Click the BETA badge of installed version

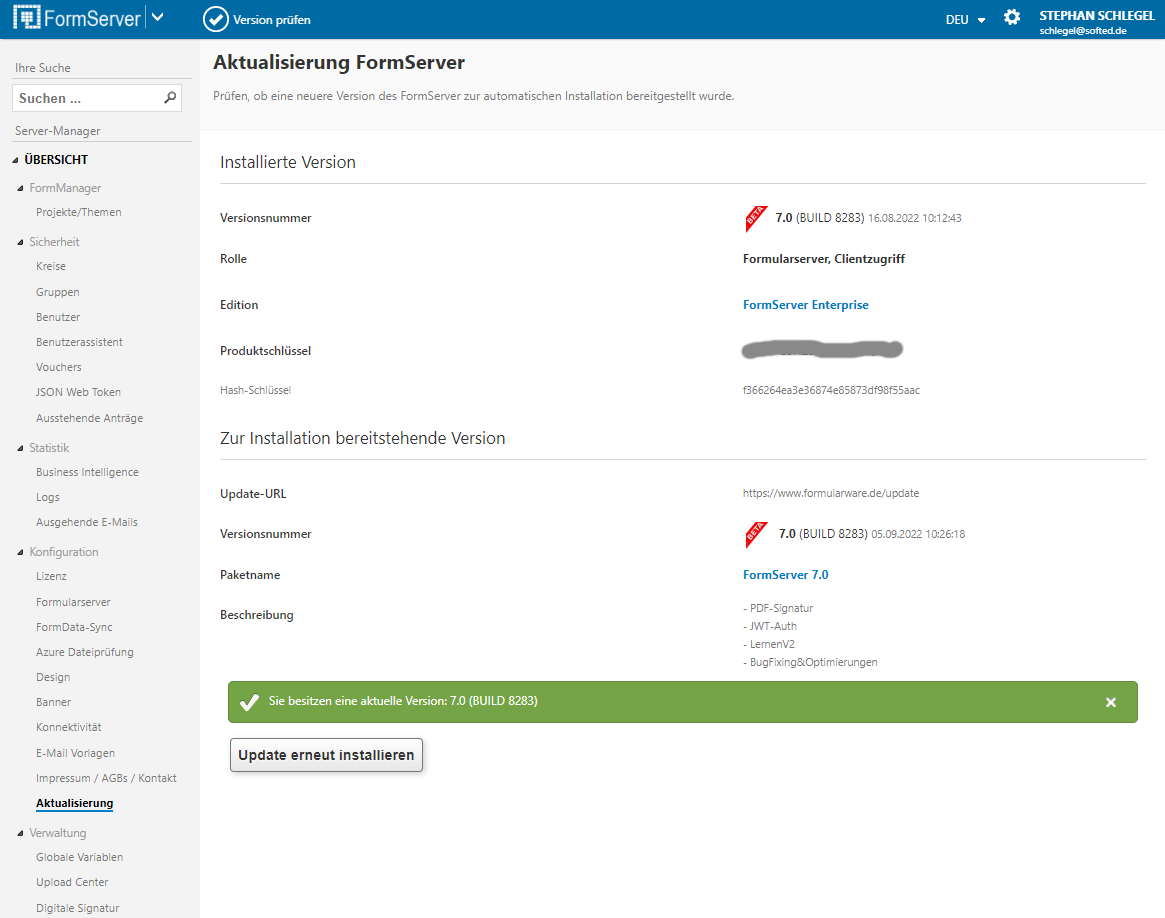coord(756,218)
